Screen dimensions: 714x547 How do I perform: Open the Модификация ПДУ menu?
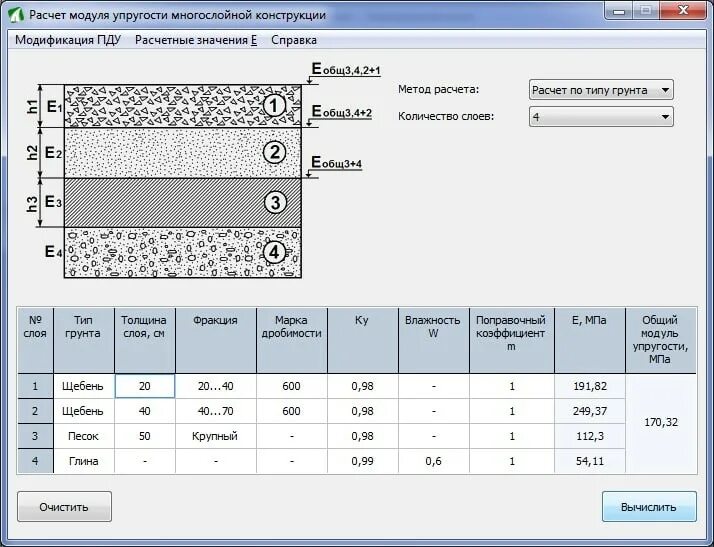tap(68, 40)
